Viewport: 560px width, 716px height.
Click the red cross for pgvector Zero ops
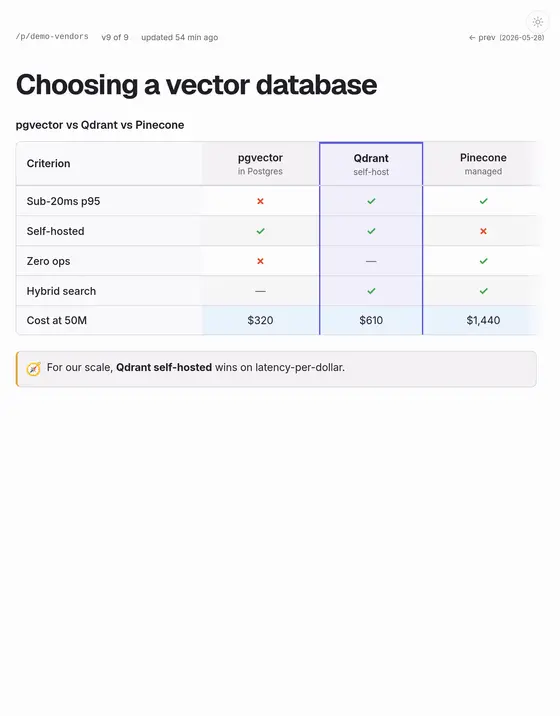click(260, 261)
